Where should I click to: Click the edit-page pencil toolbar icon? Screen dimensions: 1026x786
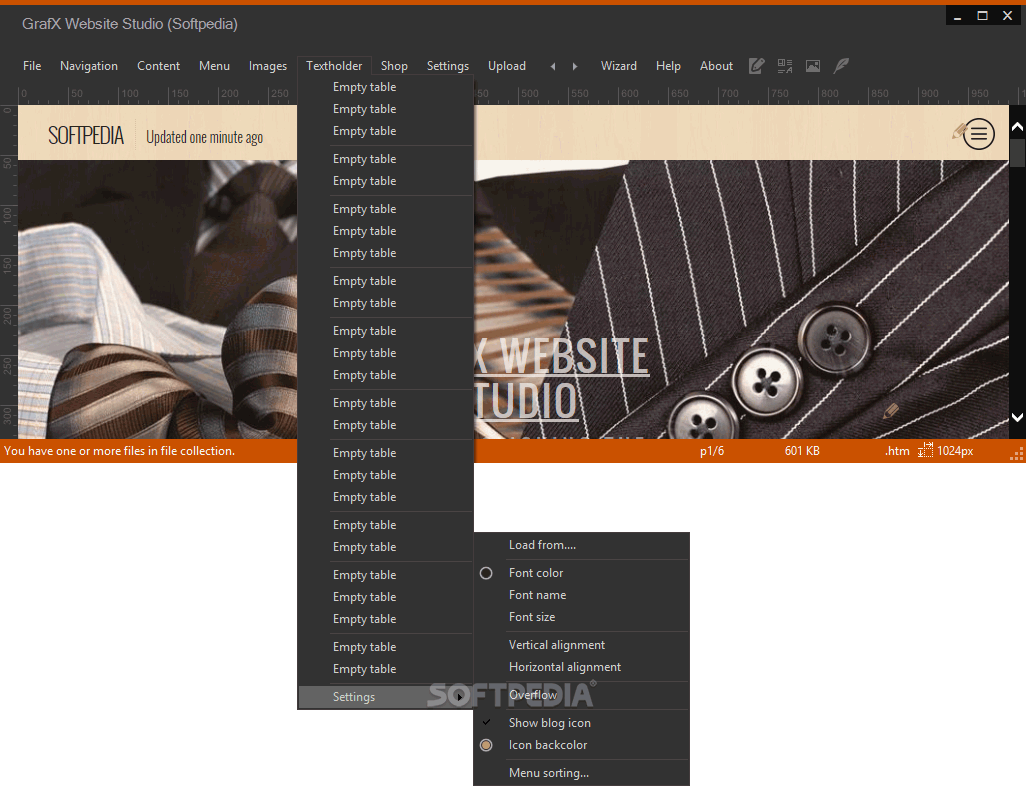pos(756,65)
